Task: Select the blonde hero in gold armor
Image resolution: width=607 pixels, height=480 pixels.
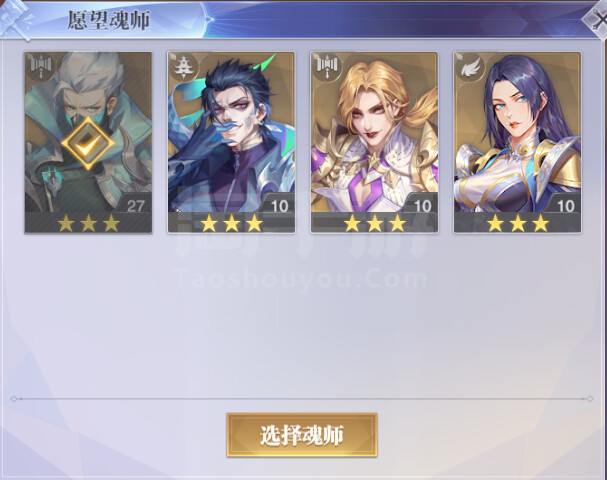Action: tap(374, 142)
